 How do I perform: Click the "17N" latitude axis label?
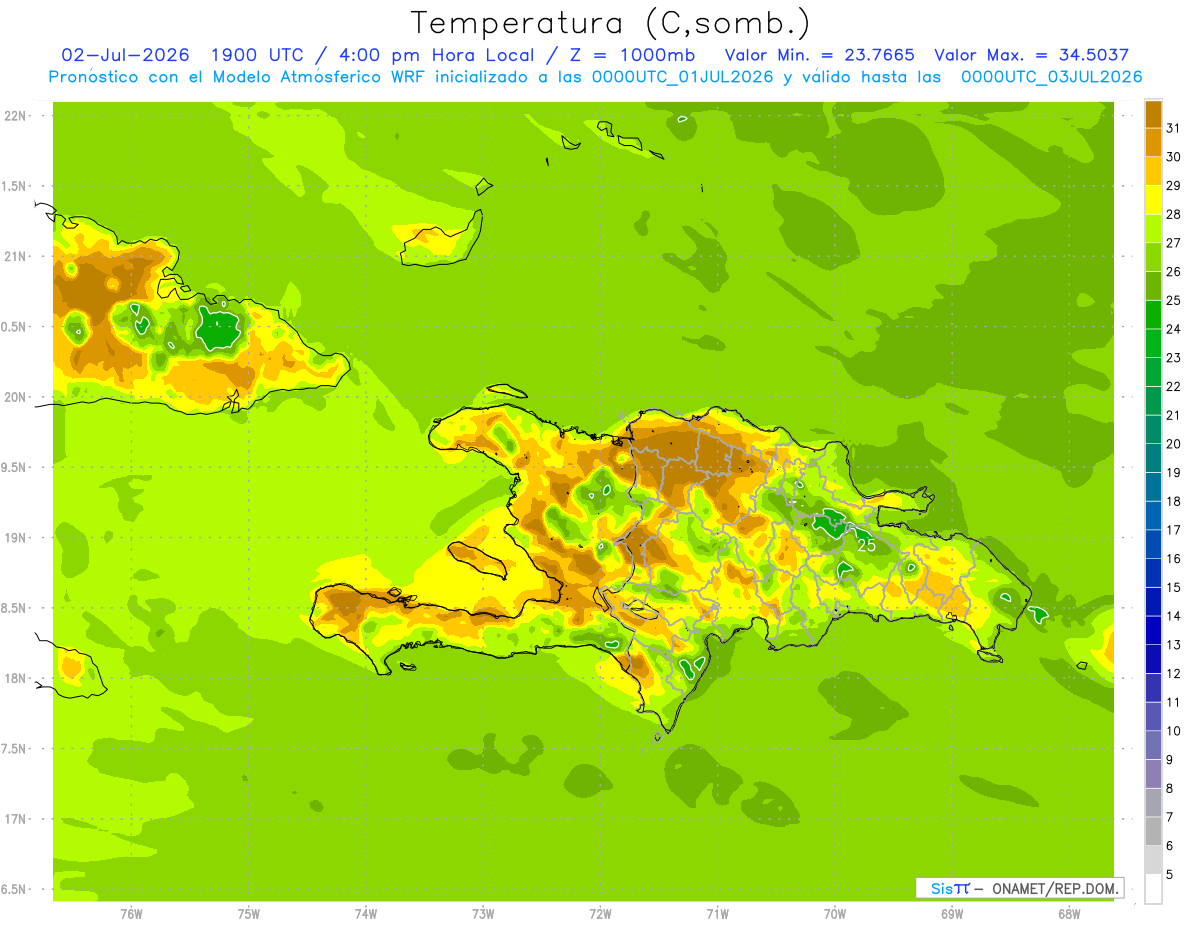click(15, 819)
